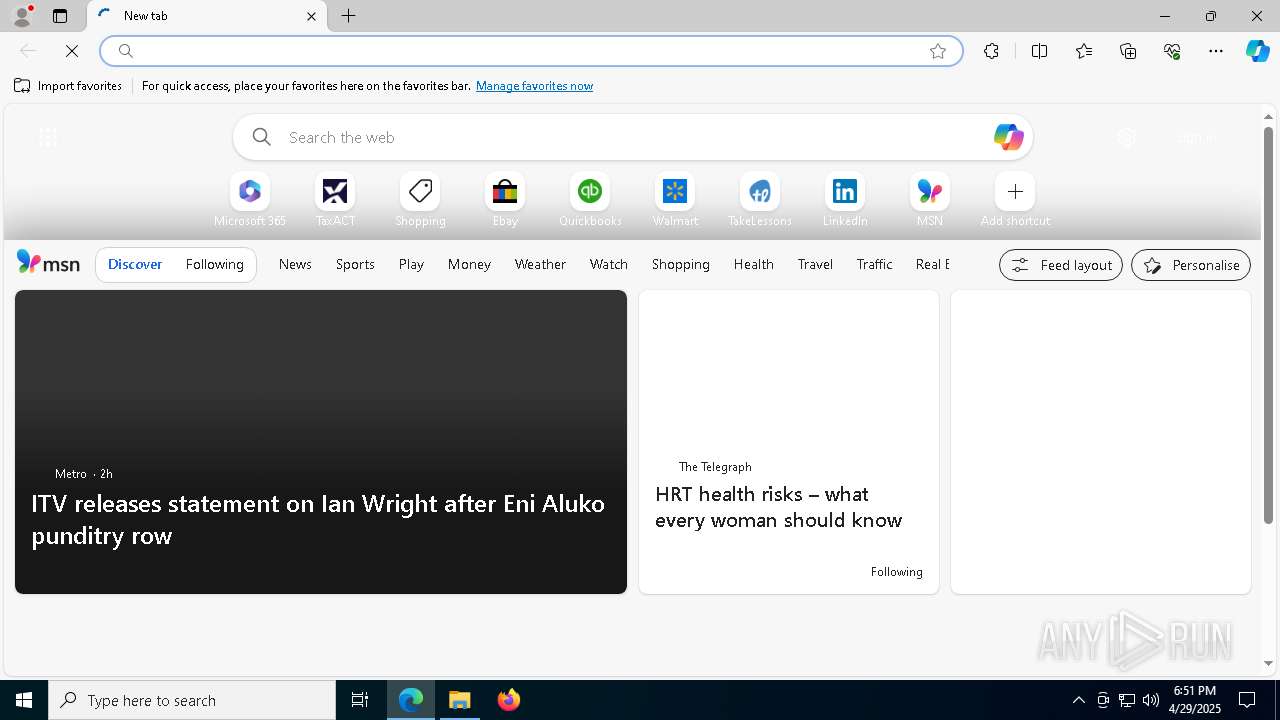
Task: Open the Edge Copilot sidebar icon
Action: click(1257, 51)
